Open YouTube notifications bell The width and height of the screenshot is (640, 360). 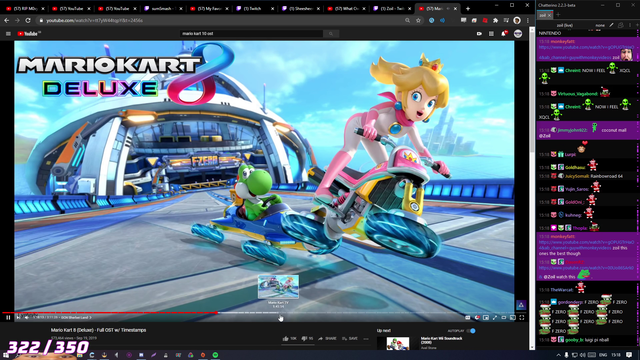tap(504, 33)
